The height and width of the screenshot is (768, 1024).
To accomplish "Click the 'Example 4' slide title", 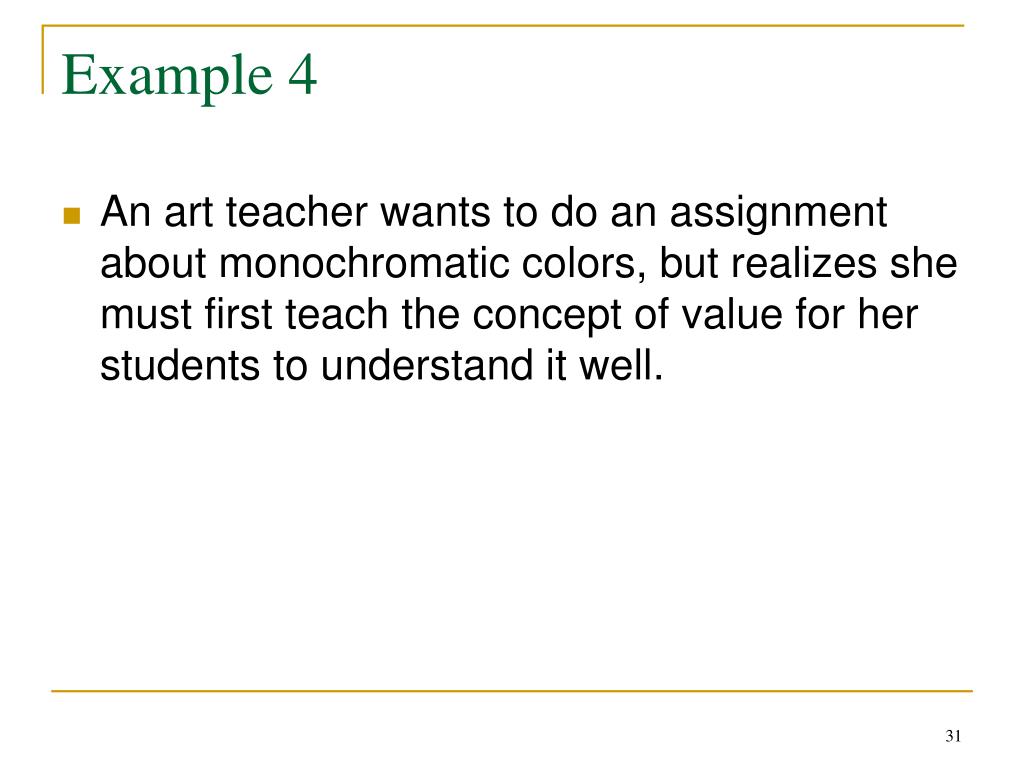I will tap(189, 77).
